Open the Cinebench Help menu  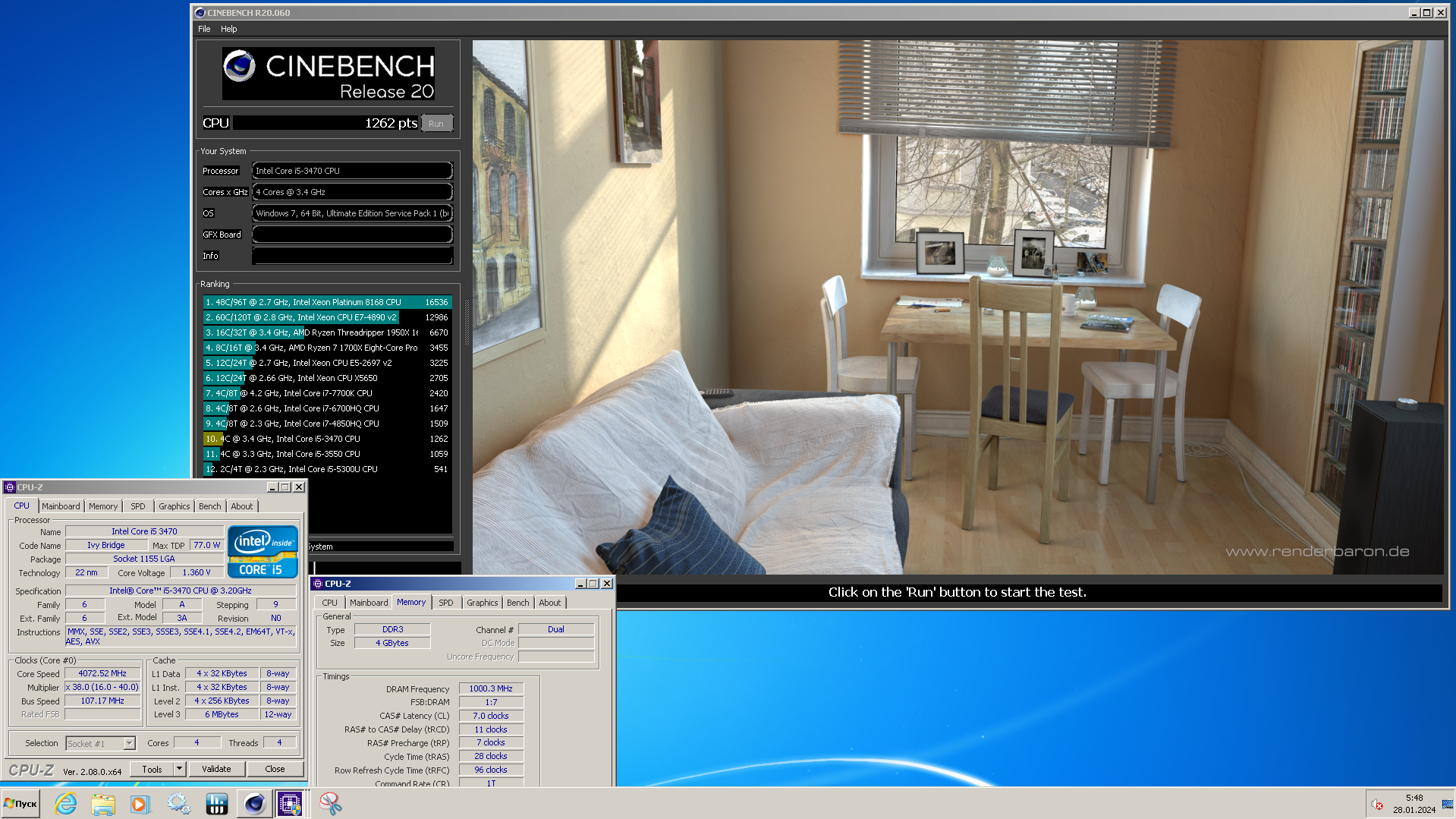(x=229, y=29)
